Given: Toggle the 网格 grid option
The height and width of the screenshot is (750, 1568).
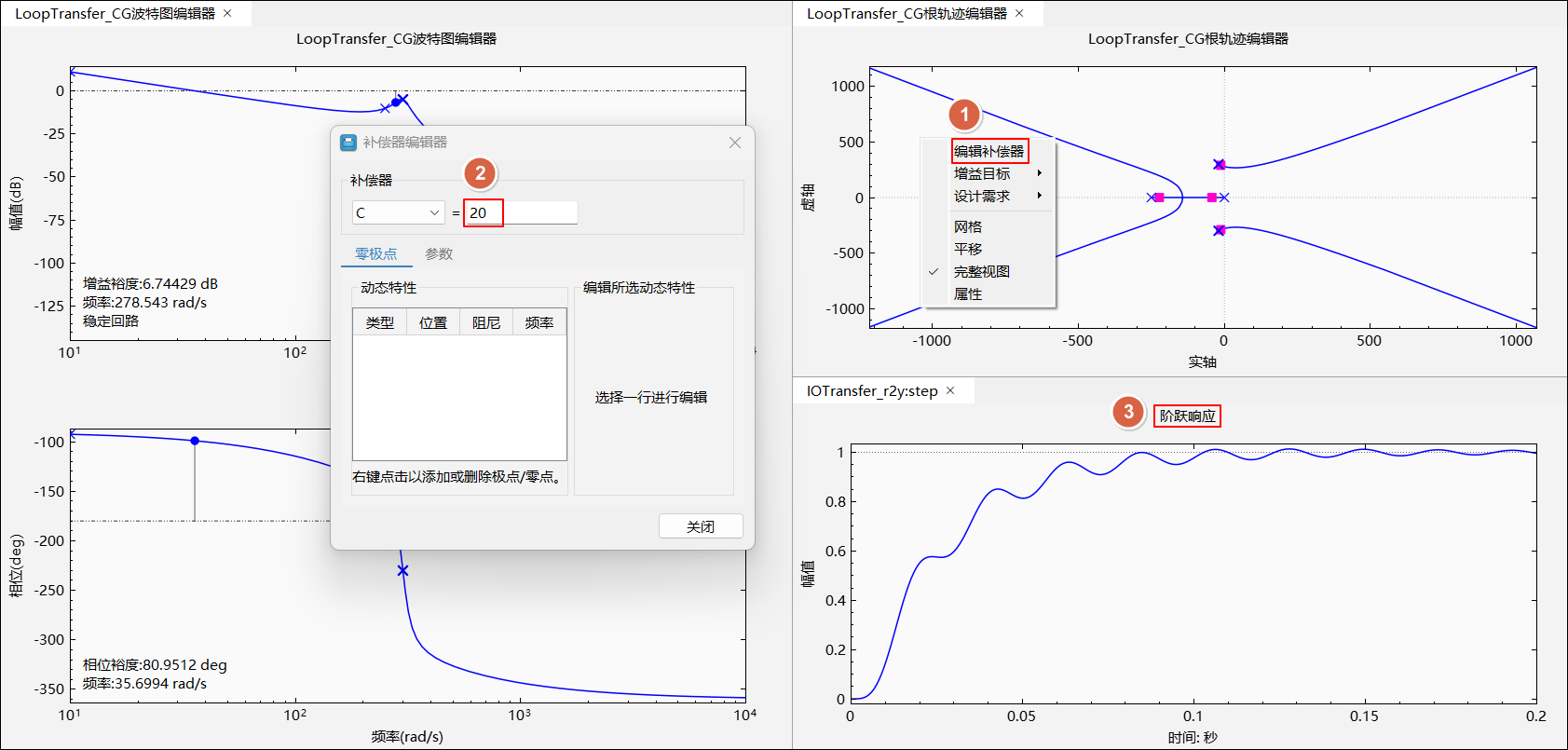Looking at the screenshot, I should 968,227.
